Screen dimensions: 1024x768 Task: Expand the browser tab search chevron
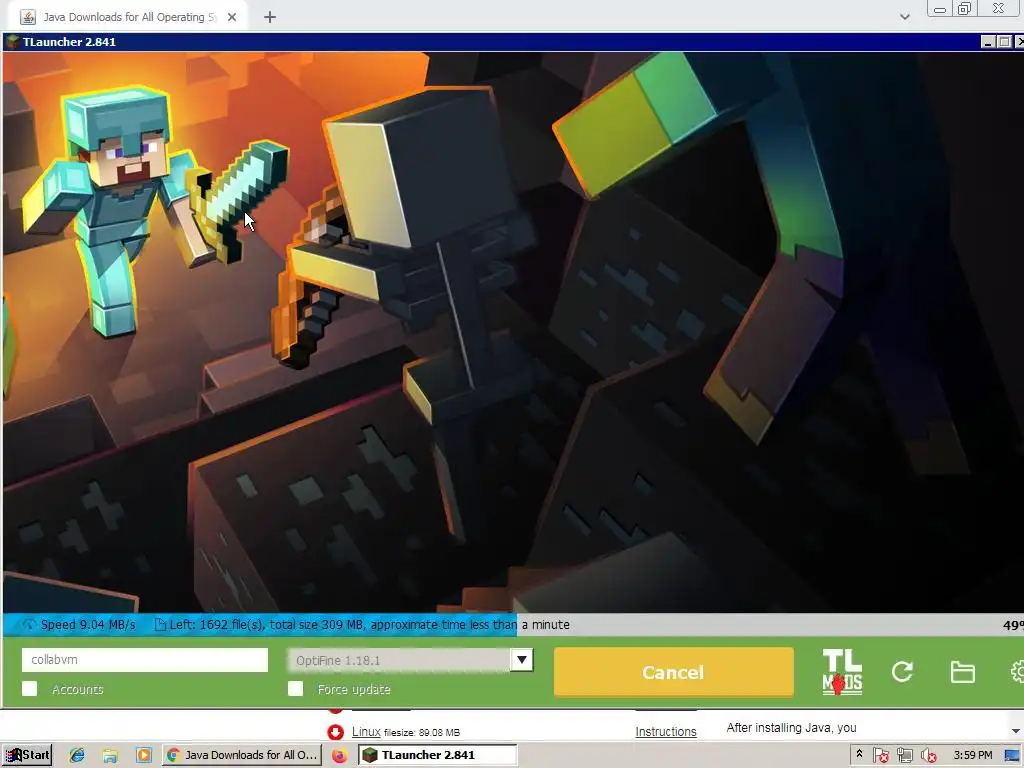pyautogui.click(x=904, y=17)
